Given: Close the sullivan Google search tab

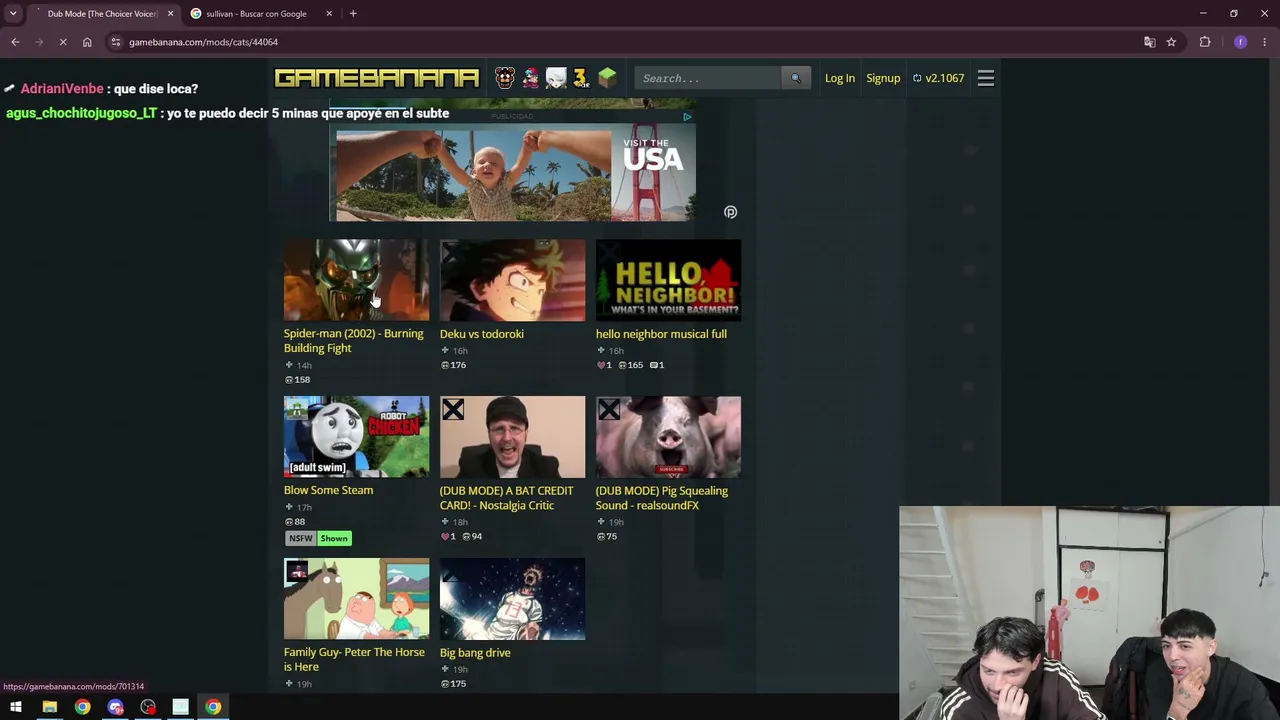Looking at the screenshot, I should pos(328,14).
